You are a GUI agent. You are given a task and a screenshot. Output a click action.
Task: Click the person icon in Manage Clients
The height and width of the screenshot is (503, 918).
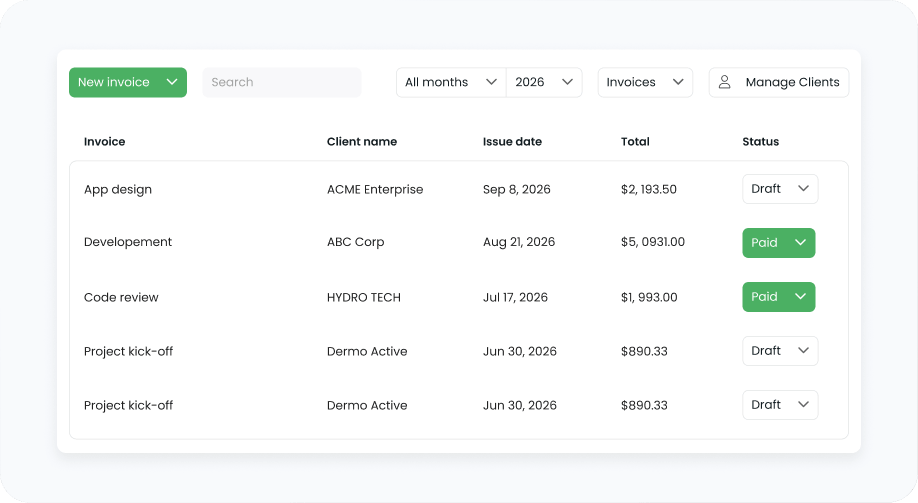724,82
